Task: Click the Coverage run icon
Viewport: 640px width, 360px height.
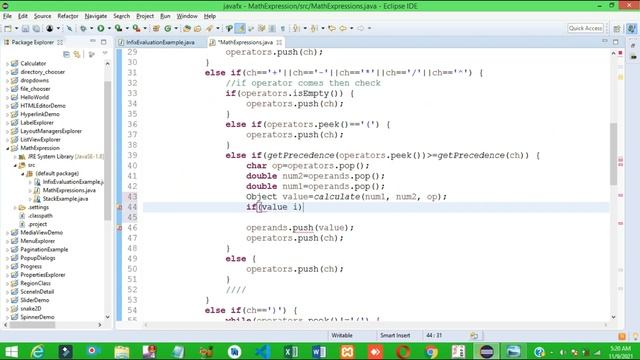Action: pyautogui.click(x=118, y=29)
